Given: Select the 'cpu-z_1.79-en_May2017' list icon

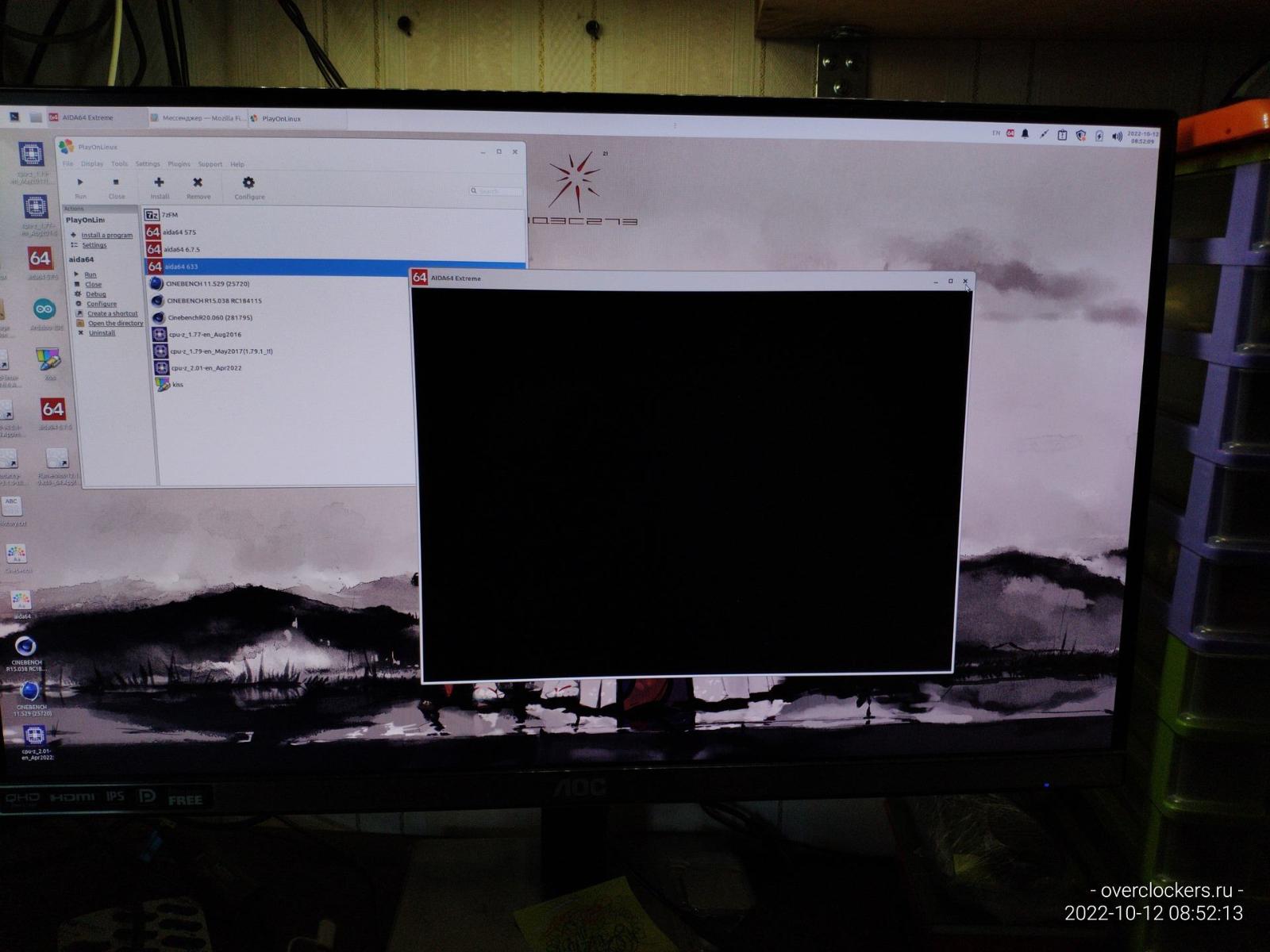Looking at the screenshot, I should pyautogui.click(x=160, y=351).
